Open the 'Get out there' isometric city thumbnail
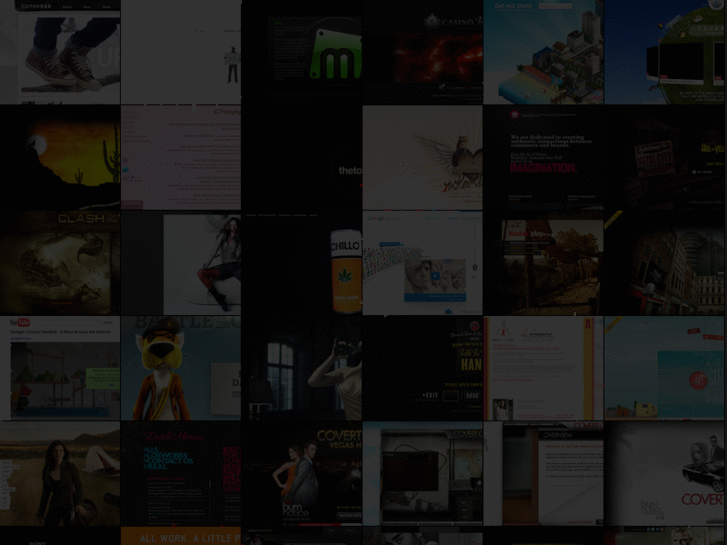 543,52
